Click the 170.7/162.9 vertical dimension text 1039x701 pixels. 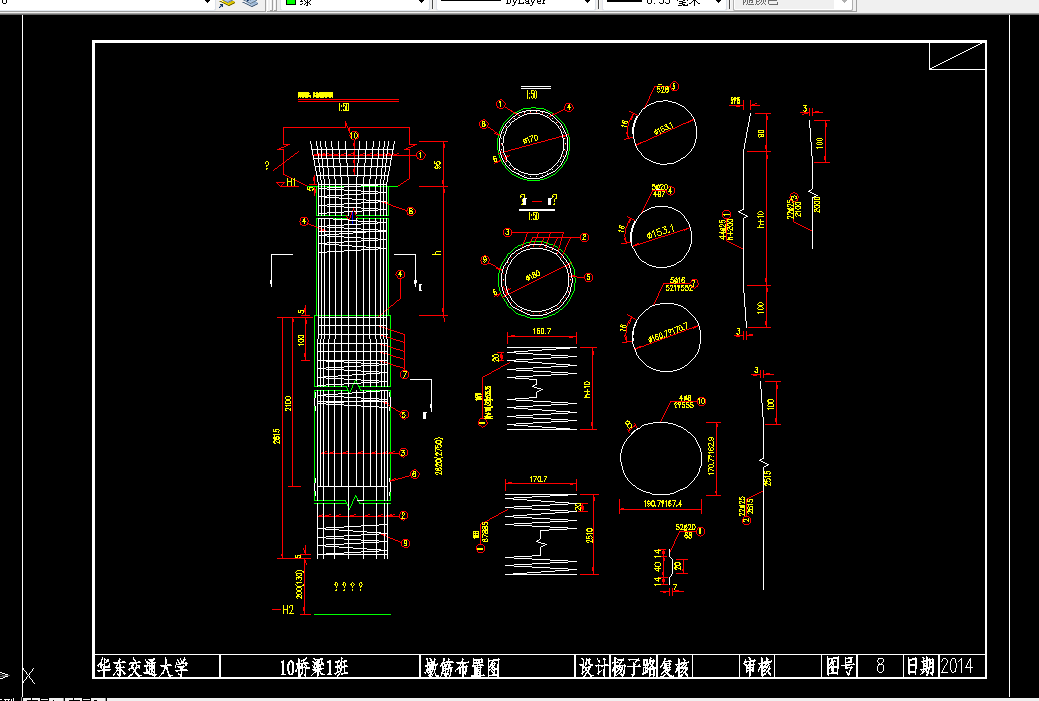[x=711, y=455]
